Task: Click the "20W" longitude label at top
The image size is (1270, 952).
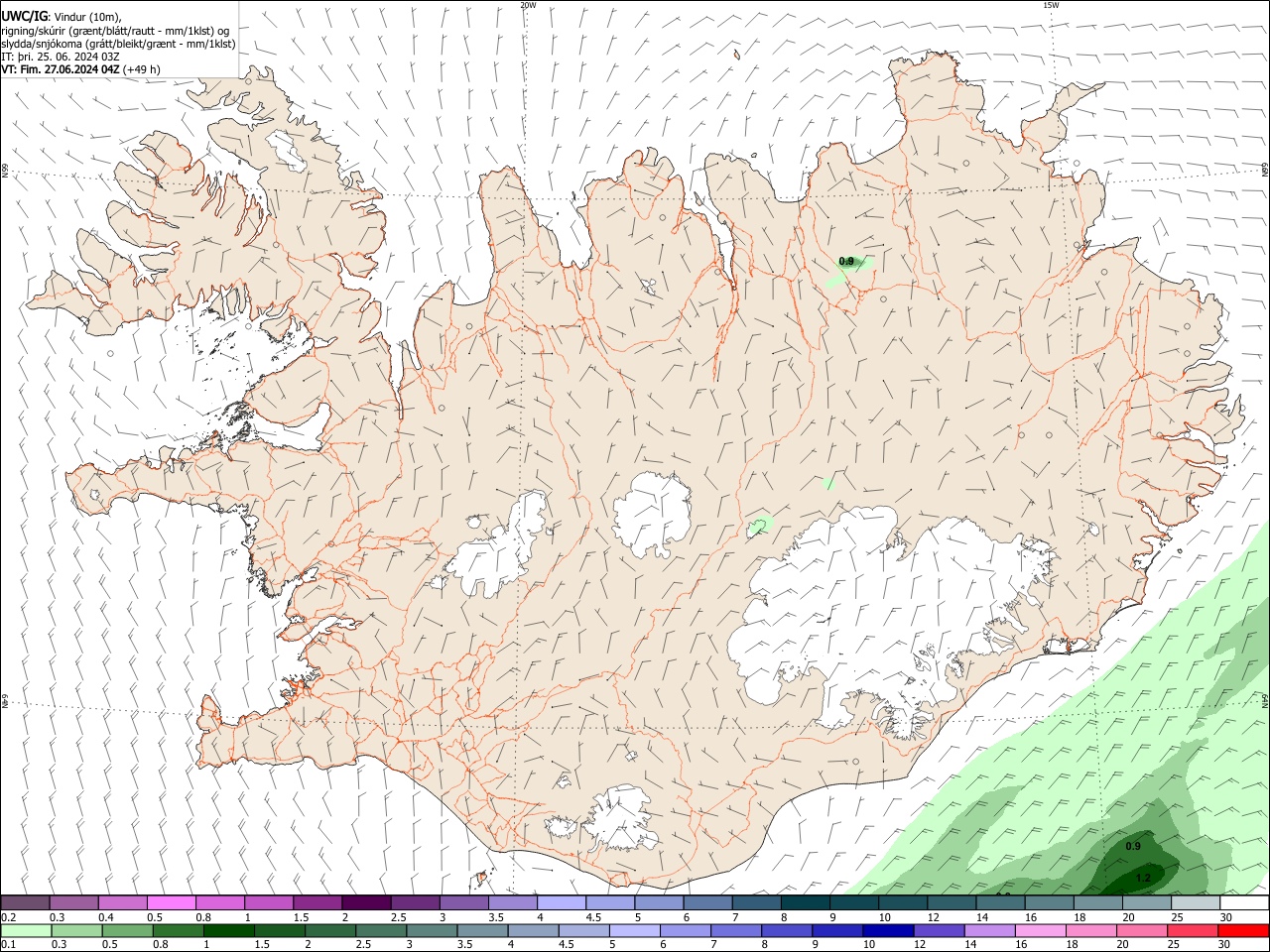Action: click(527, 5)
